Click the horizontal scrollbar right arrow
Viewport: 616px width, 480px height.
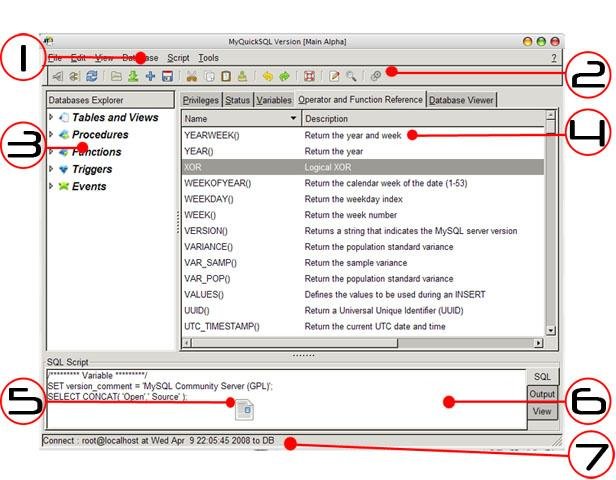[538, 343]
